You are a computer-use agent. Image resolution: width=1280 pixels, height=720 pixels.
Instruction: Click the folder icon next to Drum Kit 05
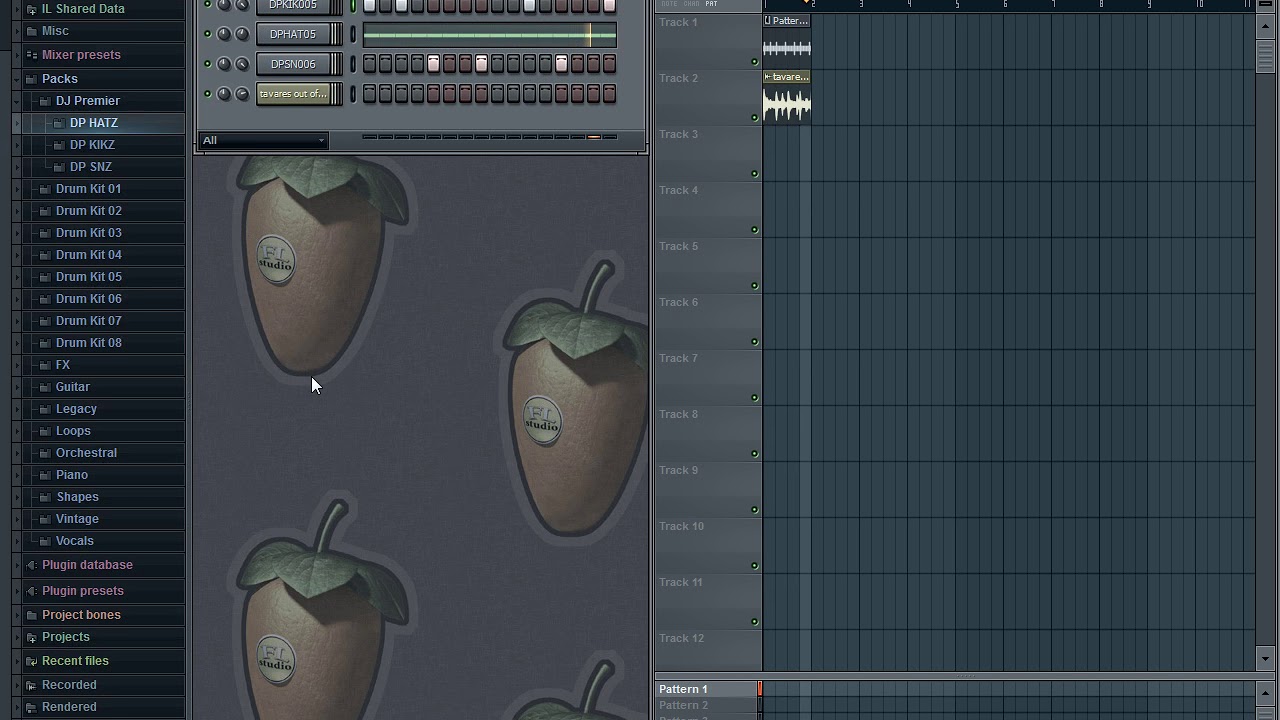(x=45, y=277)
